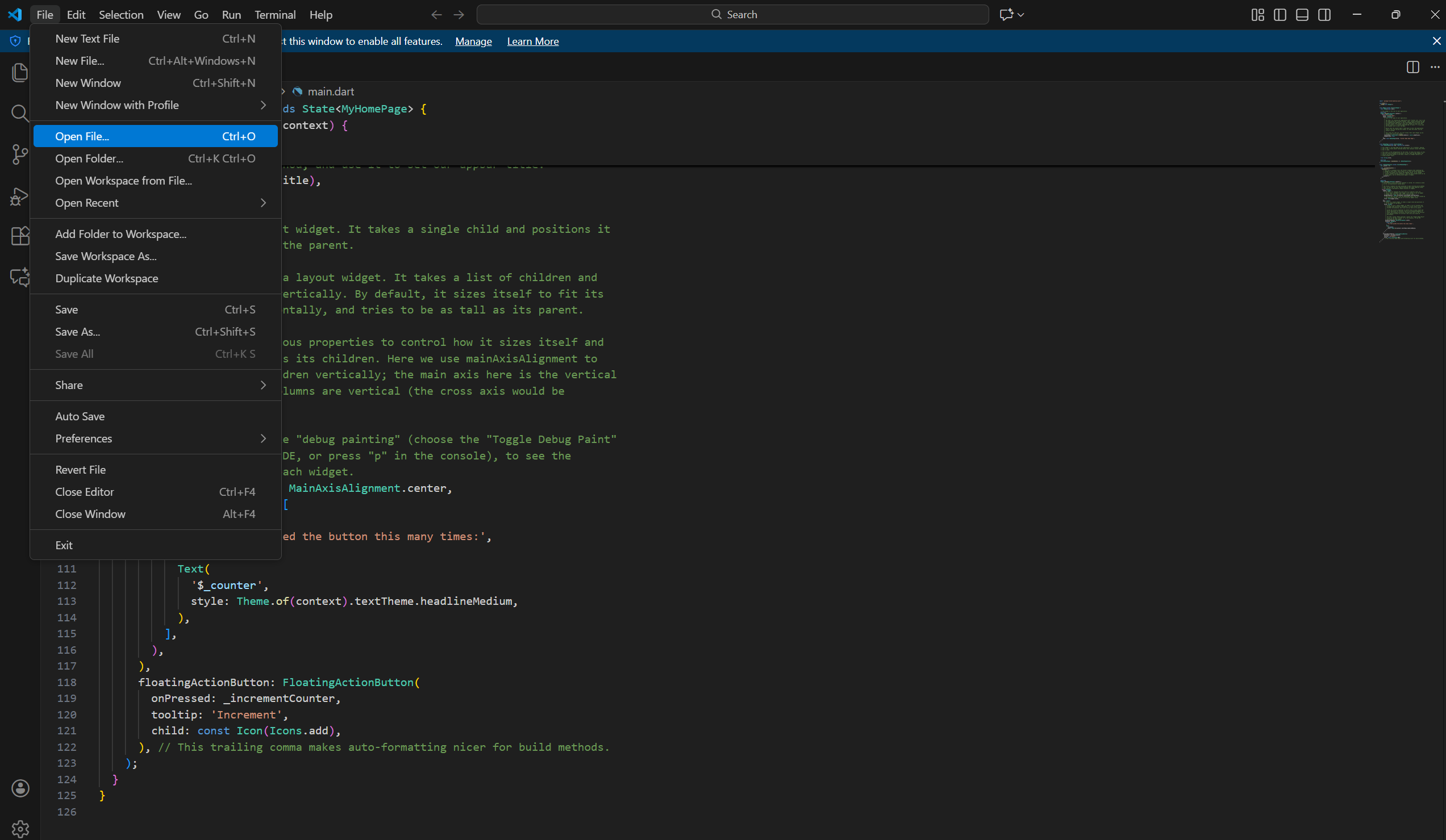Toggle the secondary side bar
Image resolution: width=1446 pixels, height=840 pixels.
click(1325, 14)
